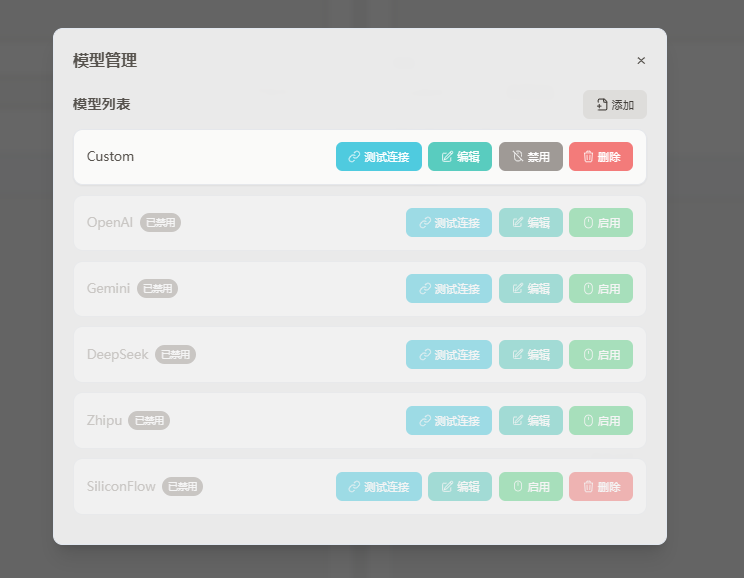Click the 已禁用 badge beside SiliconFlow
Image resolution: width=744 pixels, height=578 pixels.
183,486
